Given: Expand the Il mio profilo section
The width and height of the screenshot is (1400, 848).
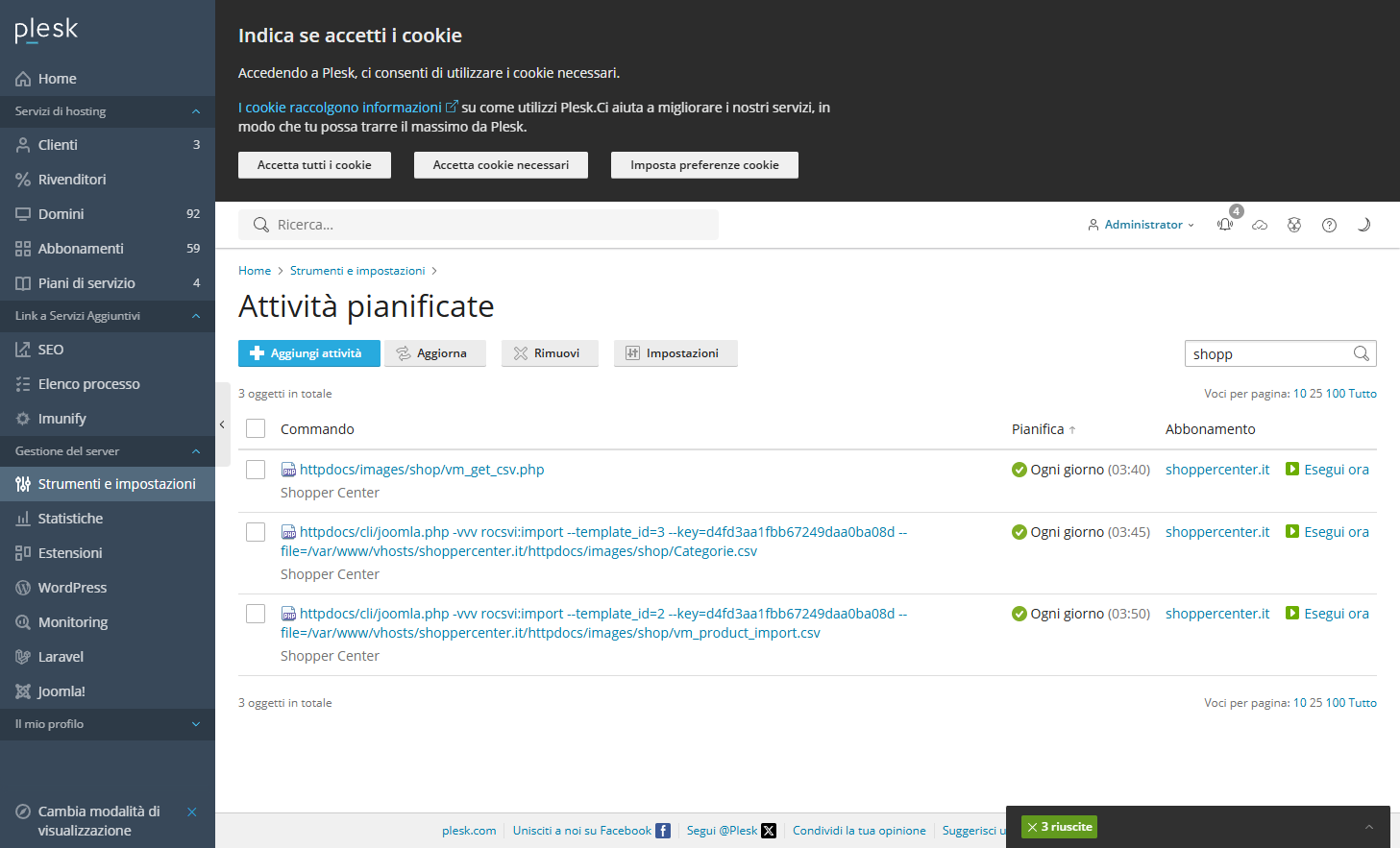Looking at the screenshot, I should (108, 724).
